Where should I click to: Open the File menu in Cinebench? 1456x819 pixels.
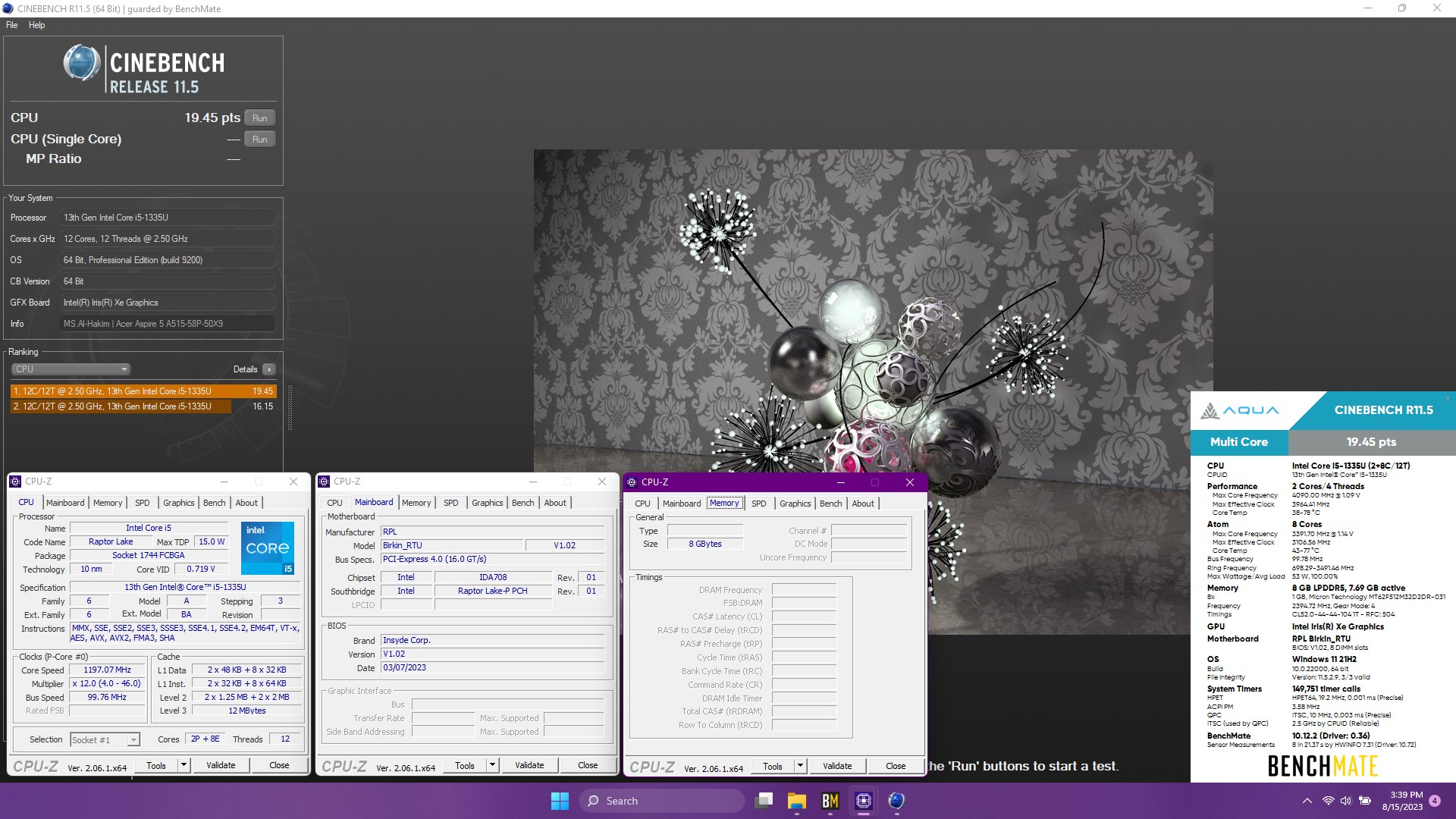click(x=12, y=25)
